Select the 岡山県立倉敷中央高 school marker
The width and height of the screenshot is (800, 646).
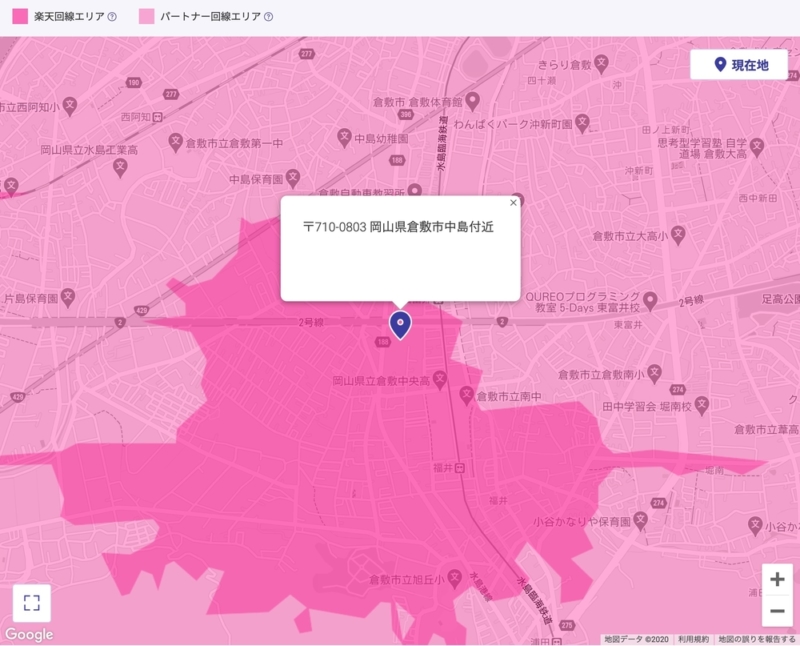click(440, 380)
